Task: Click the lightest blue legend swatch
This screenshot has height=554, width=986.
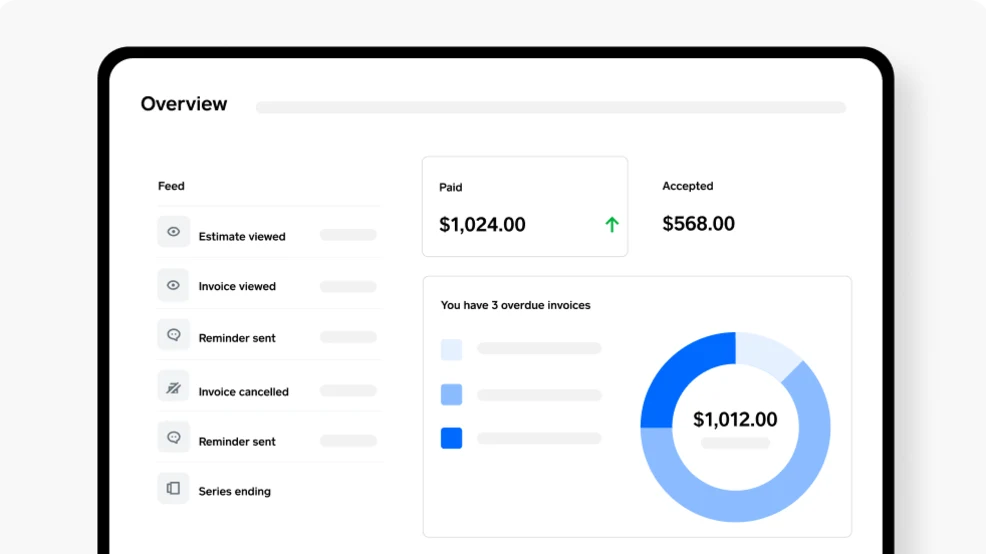Action: (451, 350)
